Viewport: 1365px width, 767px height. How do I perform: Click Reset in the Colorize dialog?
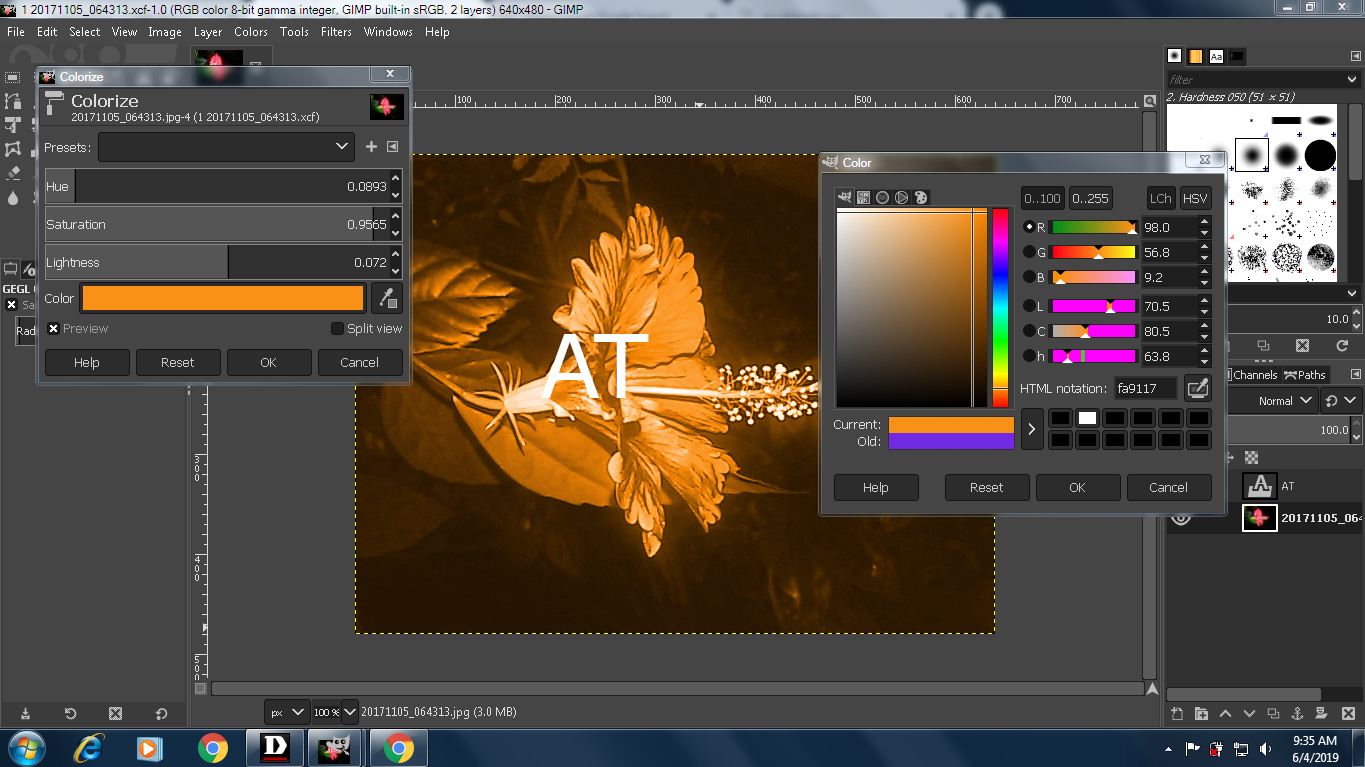point(177,362)
